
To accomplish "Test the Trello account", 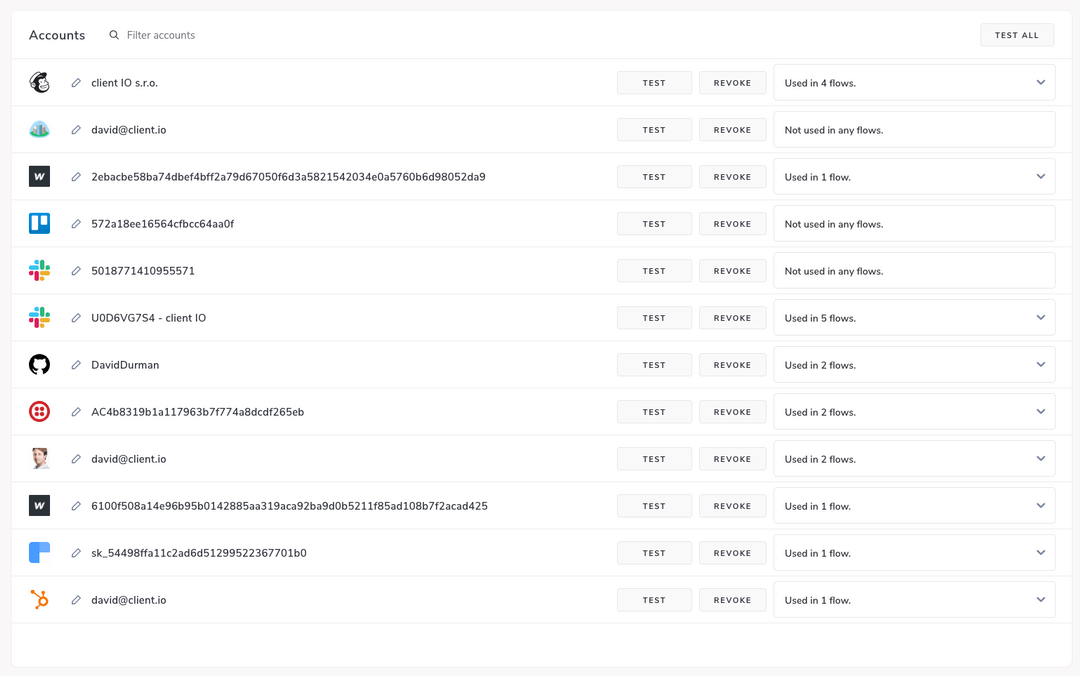I will (x=654, y=223).
